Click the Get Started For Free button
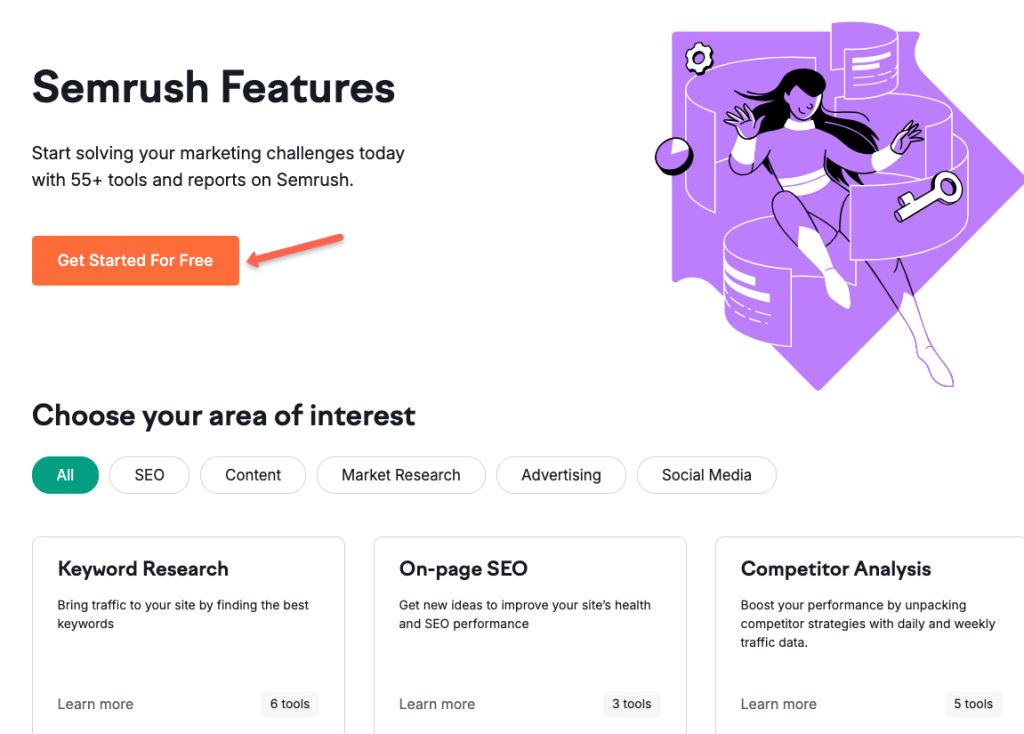This screenshot has width=1024, height=734. 135,260
